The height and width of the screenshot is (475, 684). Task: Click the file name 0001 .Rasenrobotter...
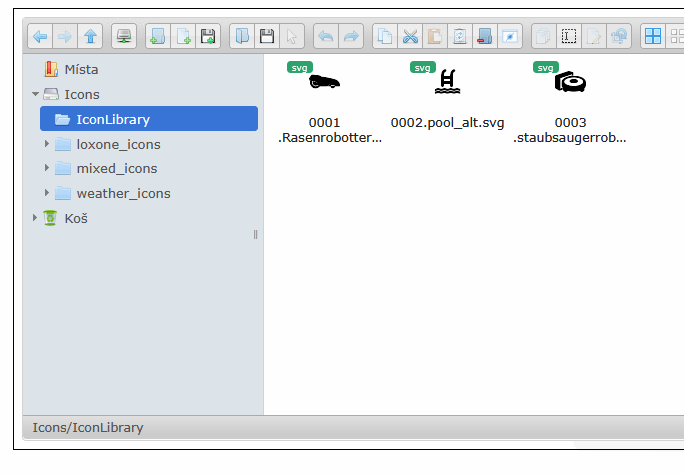click(x=330, y=130)
